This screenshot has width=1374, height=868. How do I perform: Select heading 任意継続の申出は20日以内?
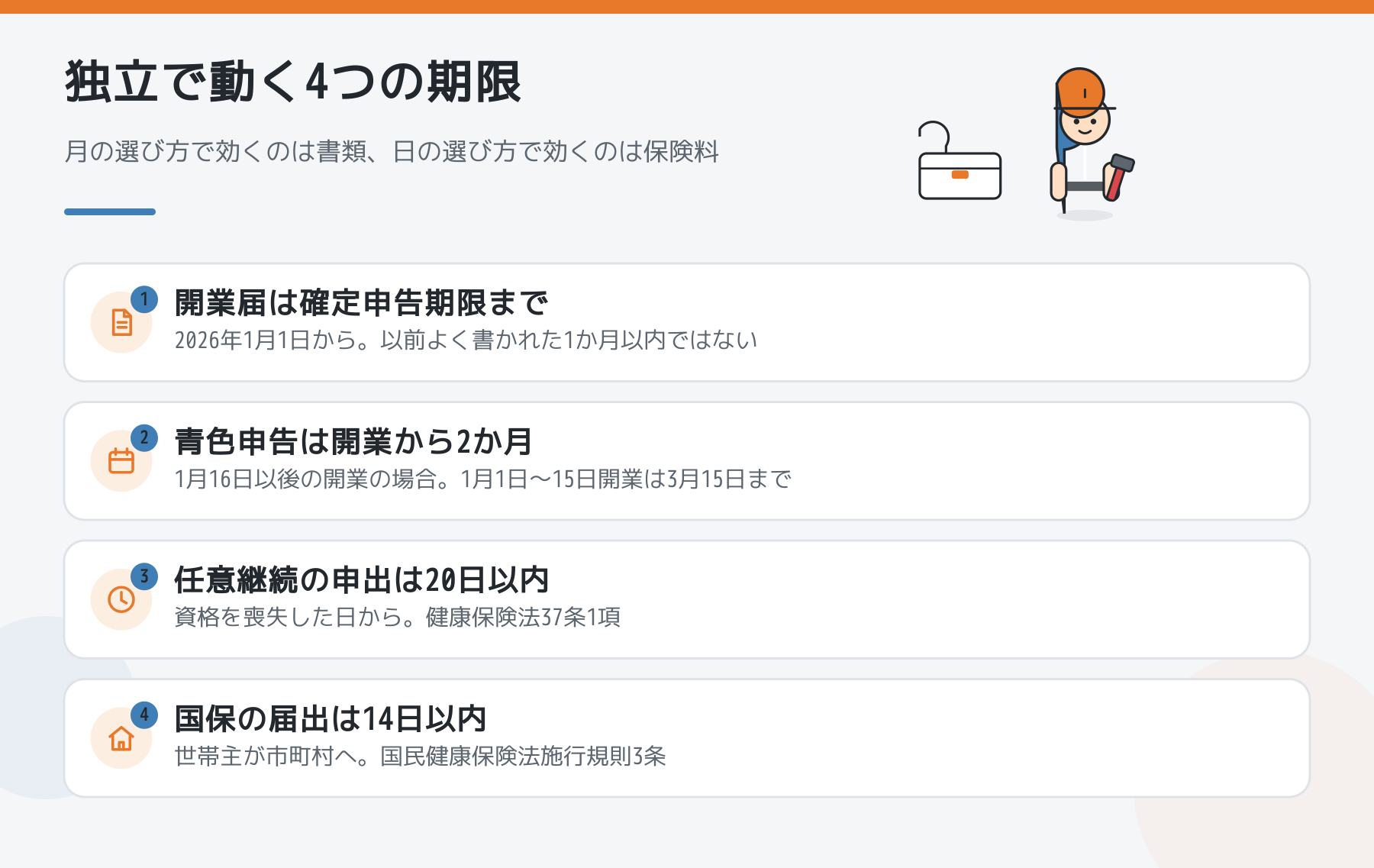pyautogui.click(x=362, y=580)
